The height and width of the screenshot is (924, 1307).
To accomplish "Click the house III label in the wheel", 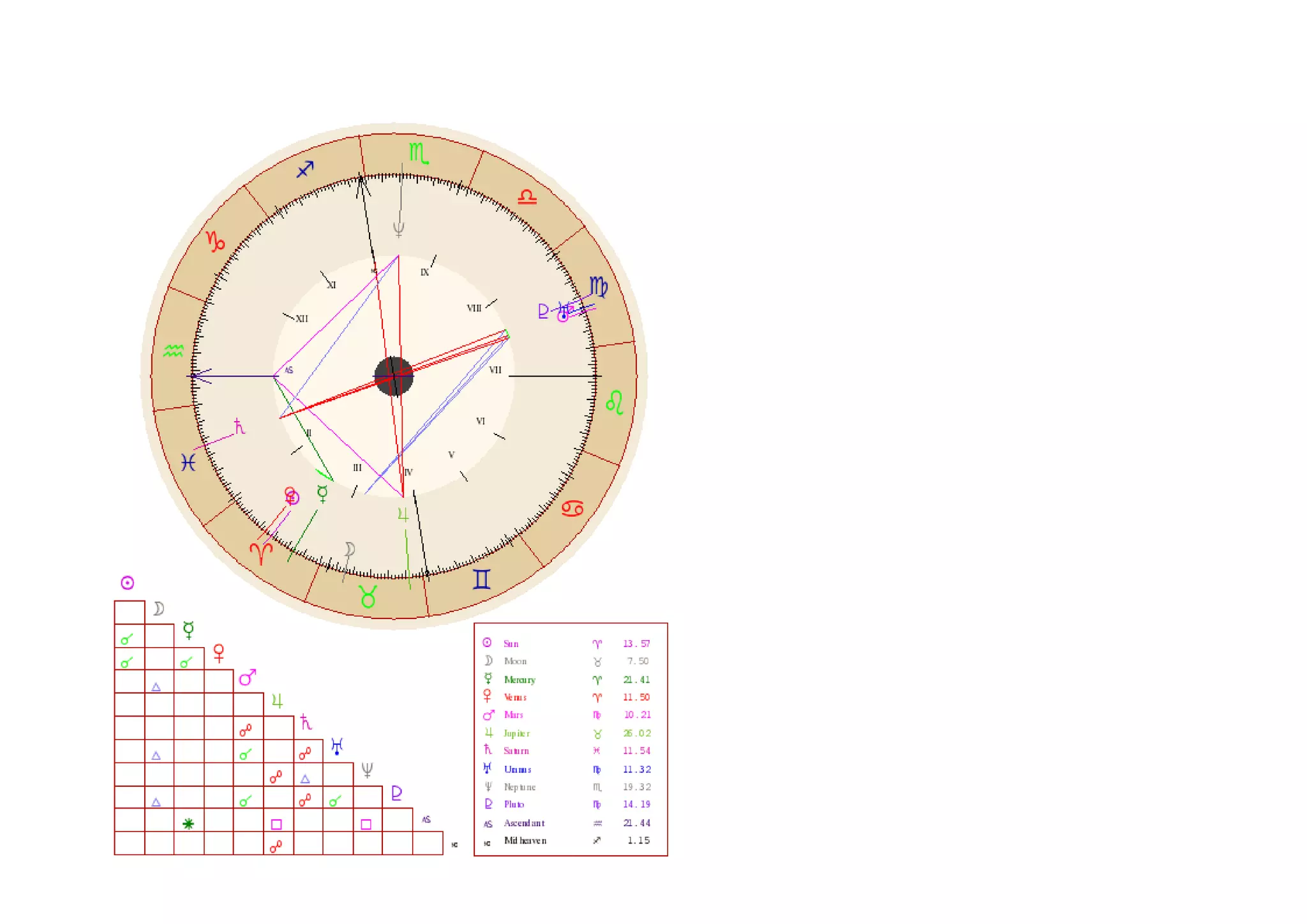I will [x=357, y=468].
